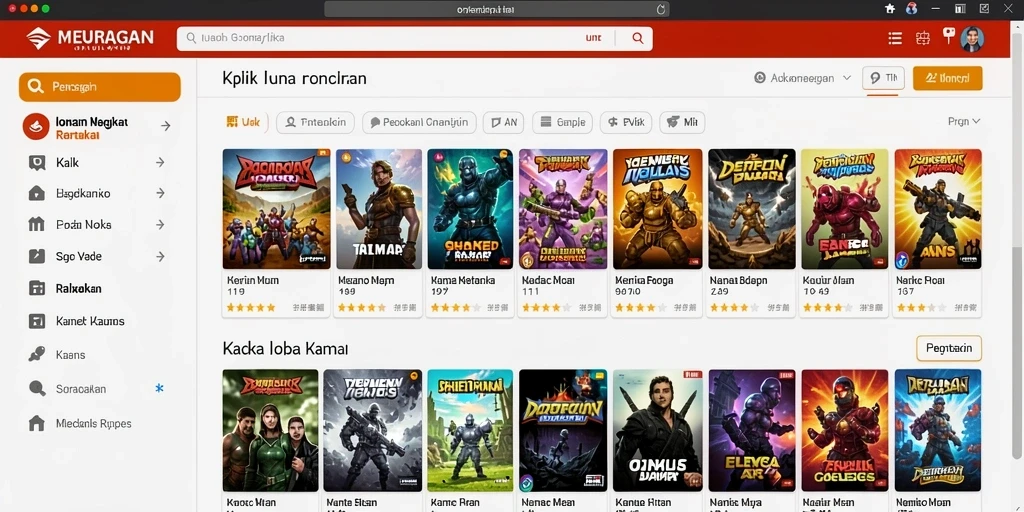Viewport: 1024px width, 512px height.
Task: Click the orange Perosgan sidebar button
Action: [100, 87]
